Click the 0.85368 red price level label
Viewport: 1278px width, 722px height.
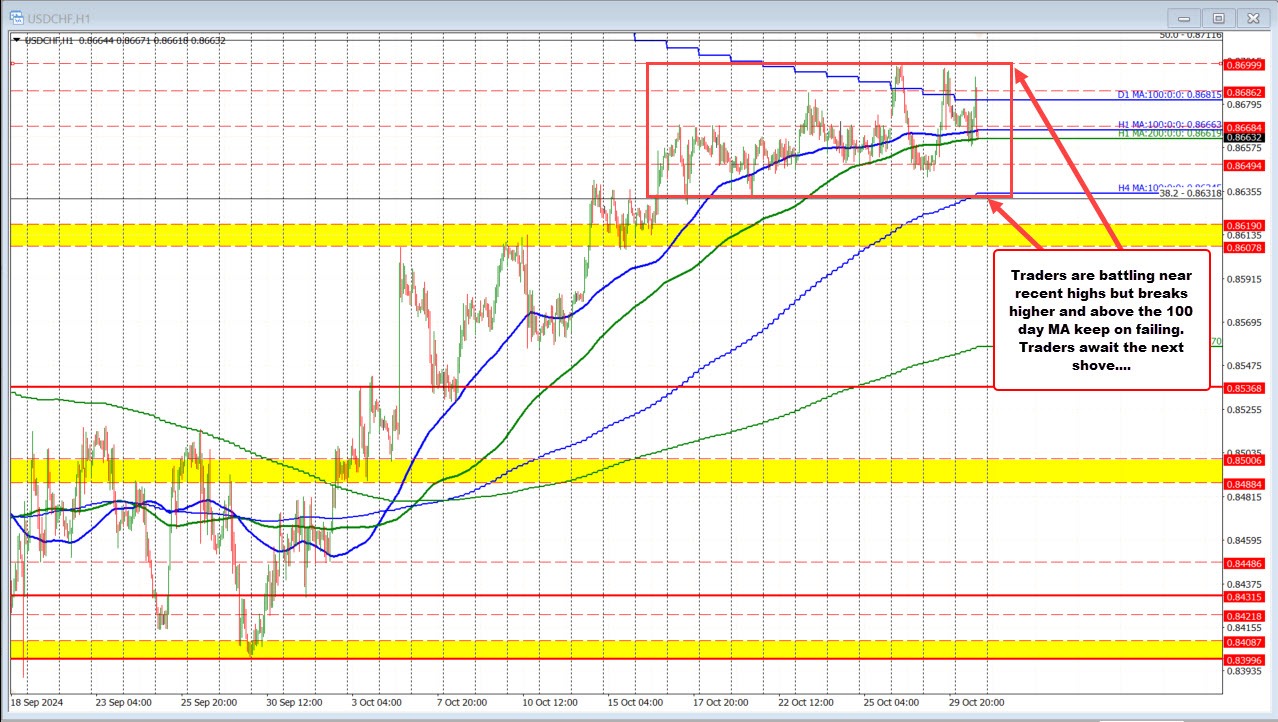pos(1243,388)
